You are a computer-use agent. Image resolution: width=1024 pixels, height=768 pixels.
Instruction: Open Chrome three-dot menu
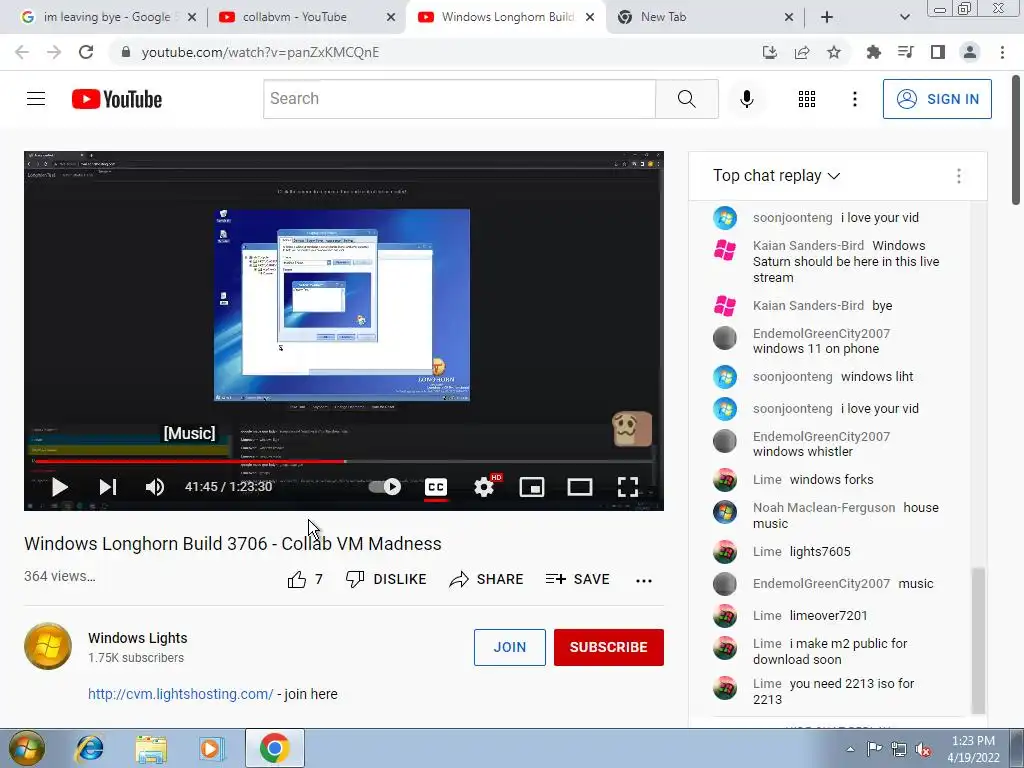(1002, 52)
